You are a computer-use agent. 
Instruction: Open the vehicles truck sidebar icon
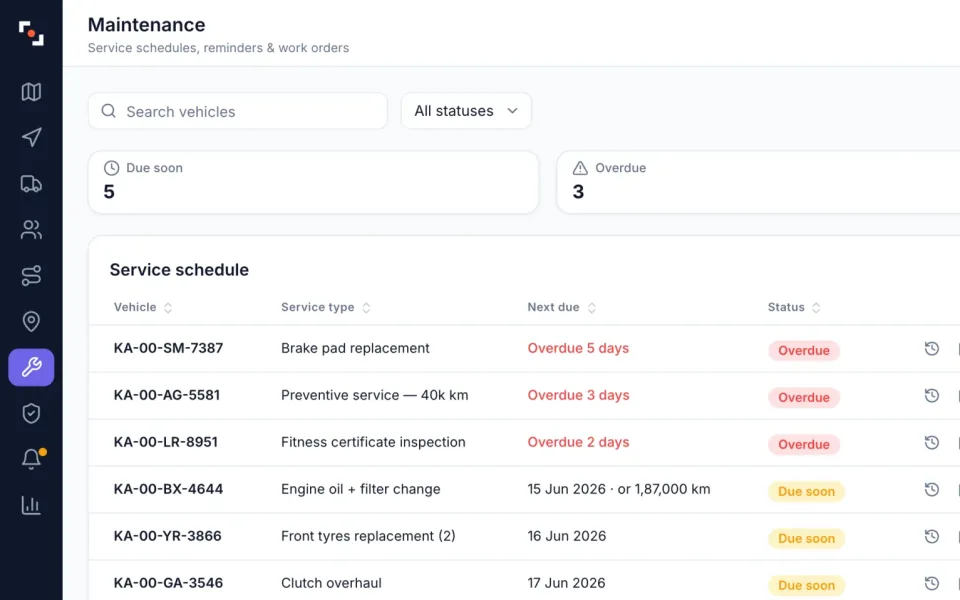[31, 184]
